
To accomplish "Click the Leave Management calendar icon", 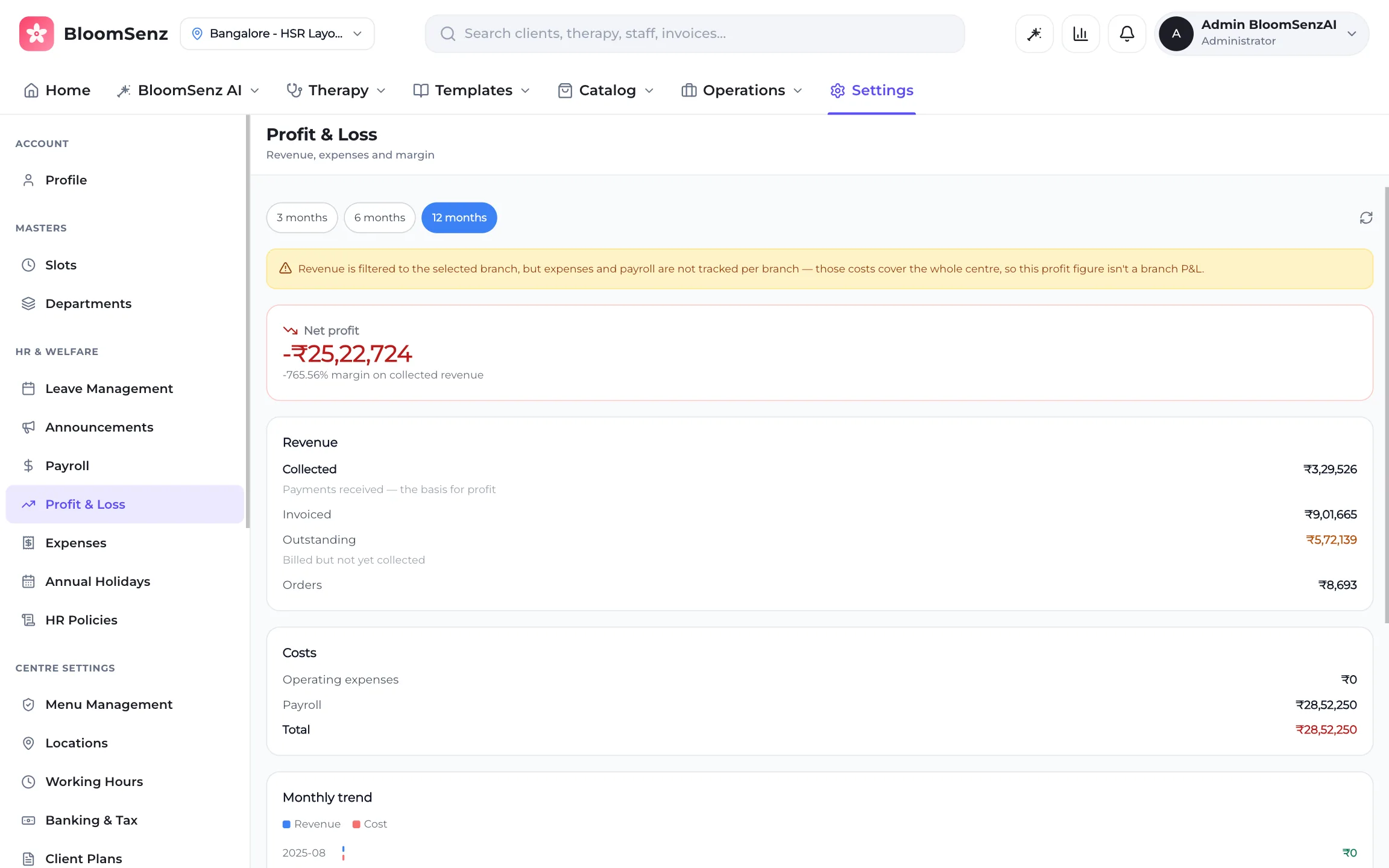I will pos(28,389).
